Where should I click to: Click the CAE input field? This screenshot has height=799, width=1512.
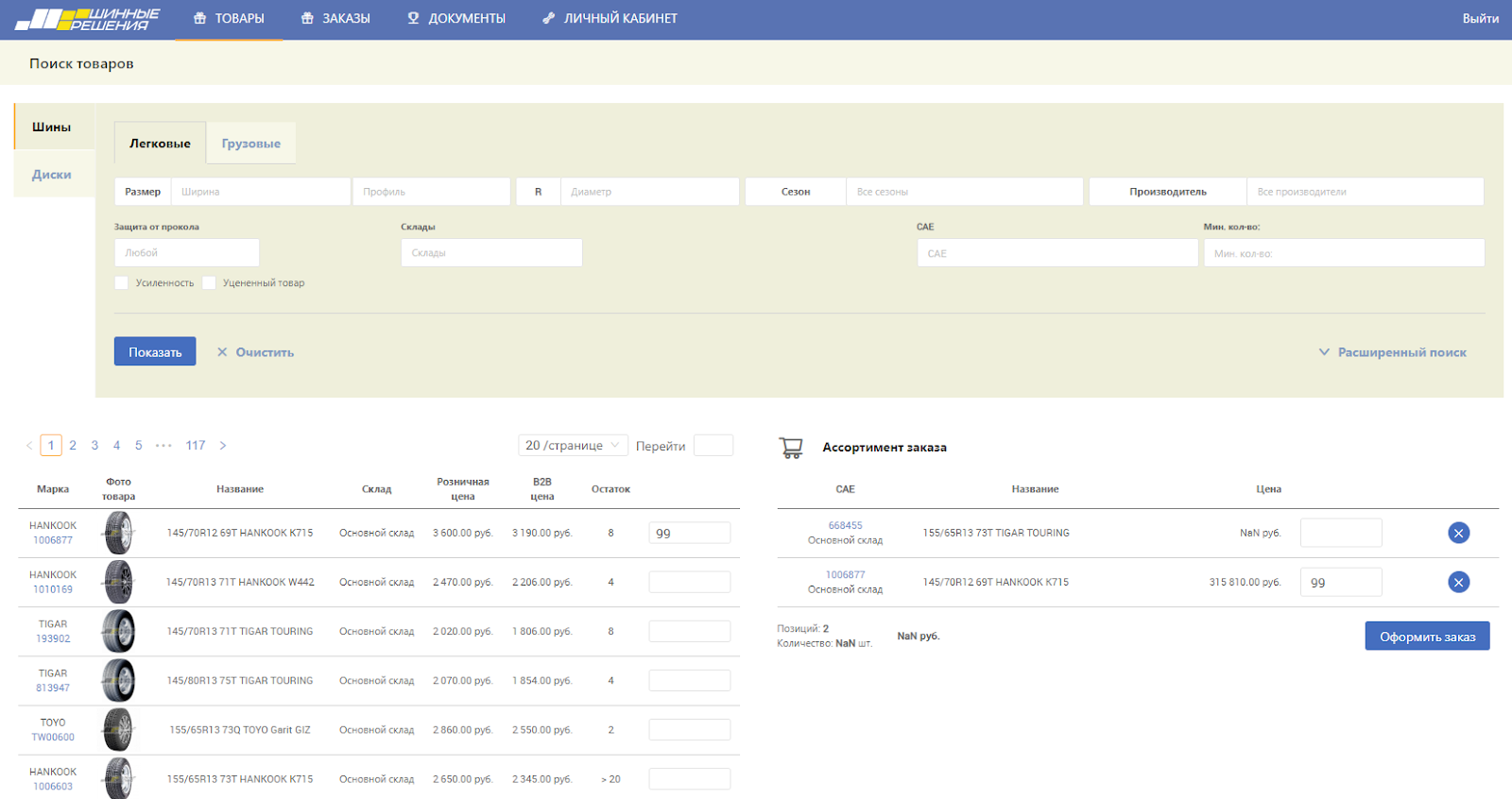tap(1057, 253)
